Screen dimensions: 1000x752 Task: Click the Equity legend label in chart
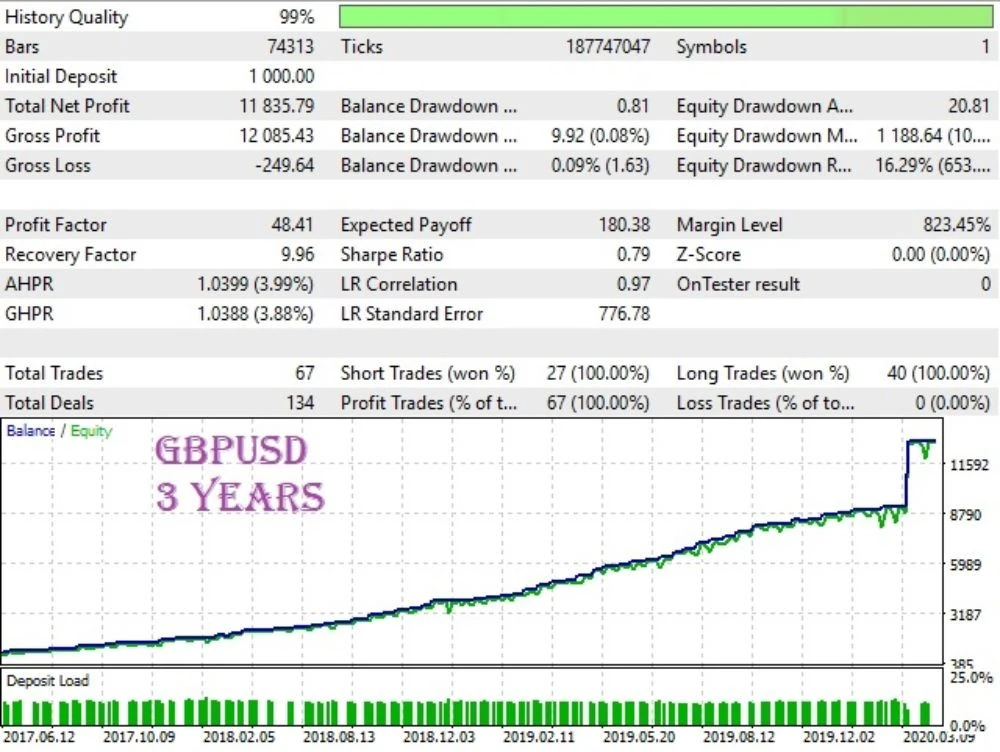point(91,431)
